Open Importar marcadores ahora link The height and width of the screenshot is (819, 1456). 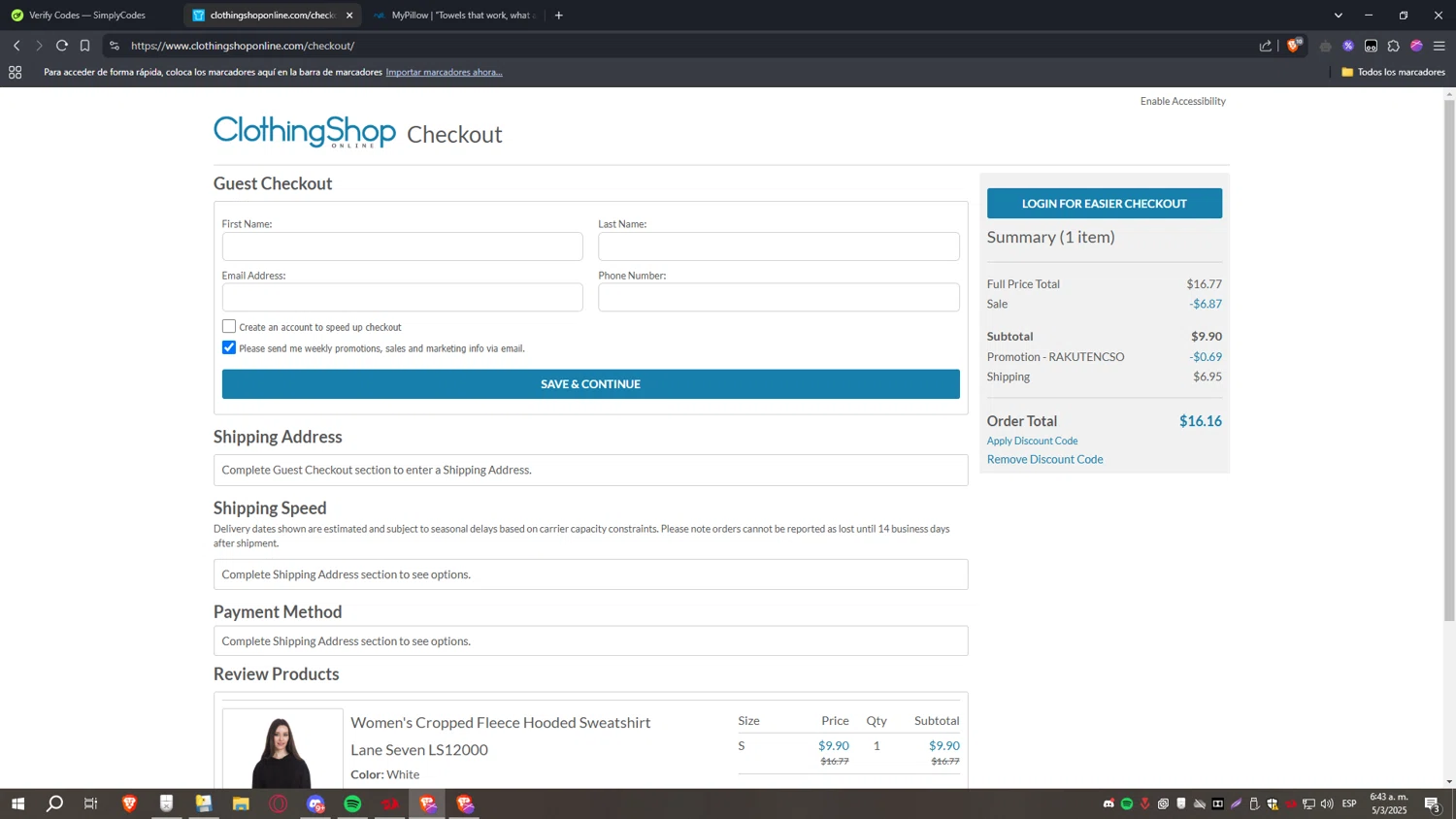click(444, 72)
